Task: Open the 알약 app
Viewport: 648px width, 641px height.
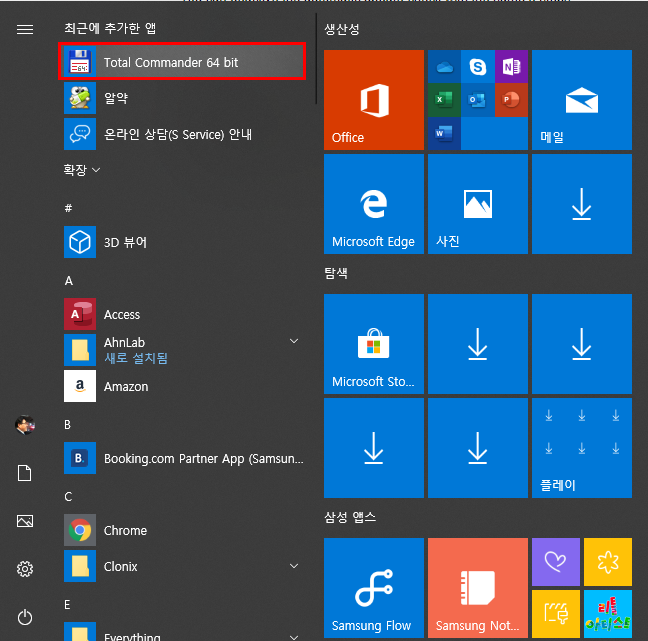Action: [x=184, y=98]
